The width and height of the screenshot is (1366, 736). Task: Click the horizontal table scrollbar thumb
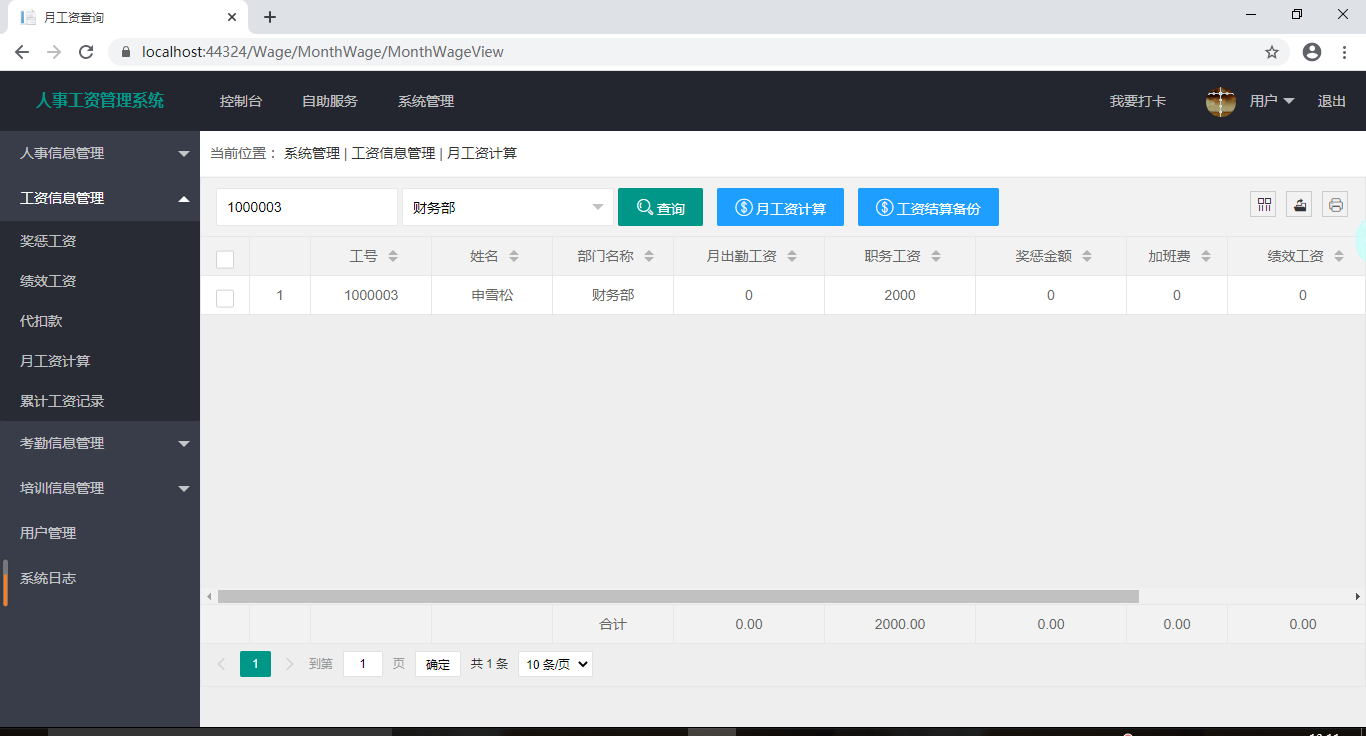coord(678,596)
